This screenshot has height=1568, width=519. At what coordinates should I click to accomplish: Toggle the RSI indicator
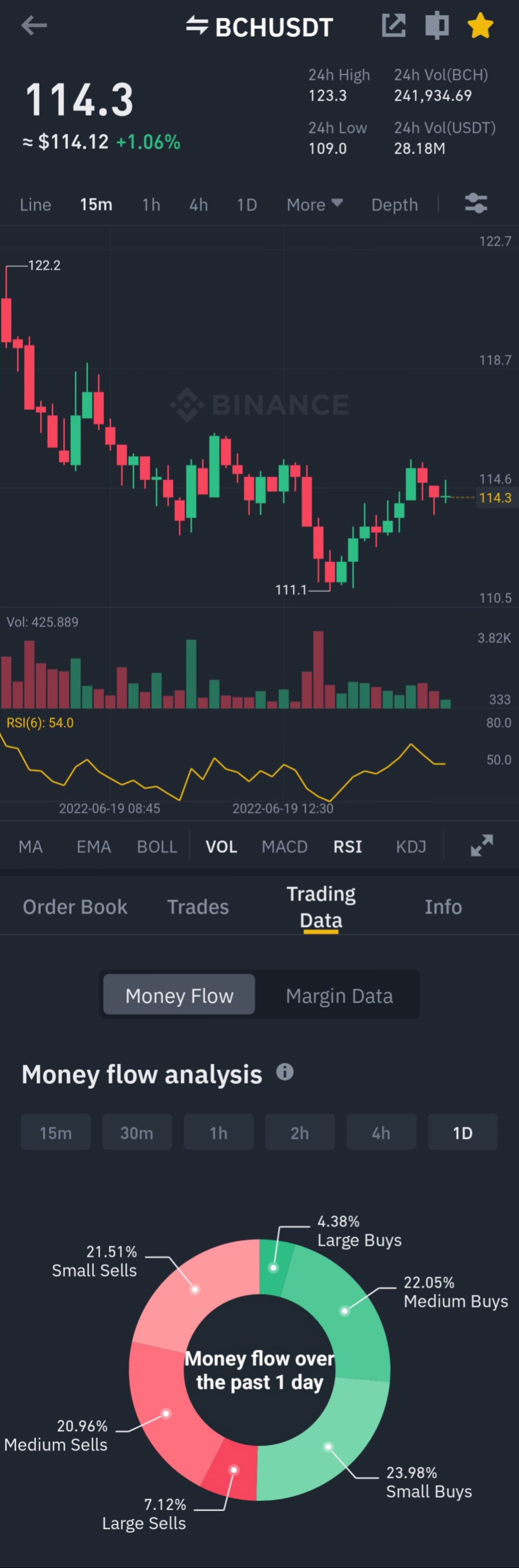point(347,847)
